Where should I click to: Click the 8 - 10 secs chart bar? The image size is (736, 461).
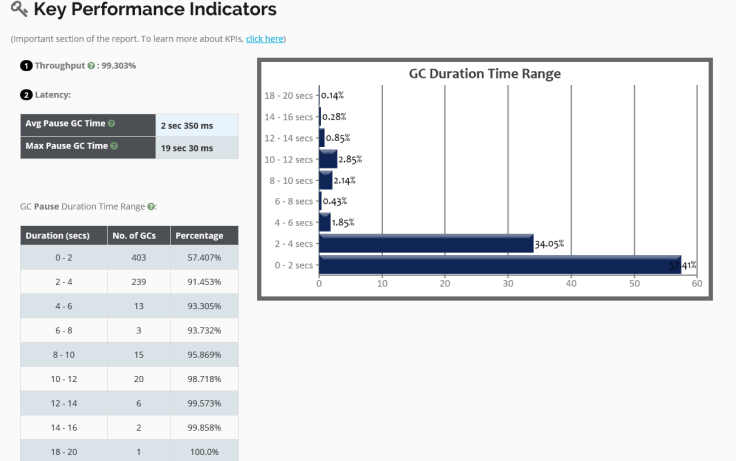click(x=325, y=180)
